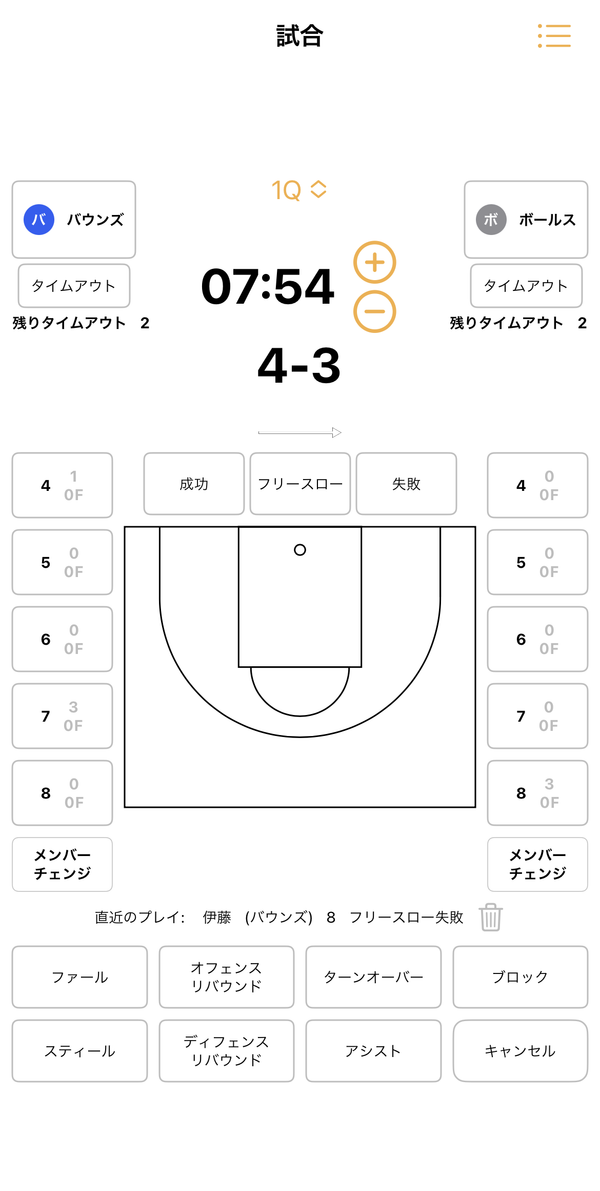Click the blue バ team badge icon

pos(39,220)
